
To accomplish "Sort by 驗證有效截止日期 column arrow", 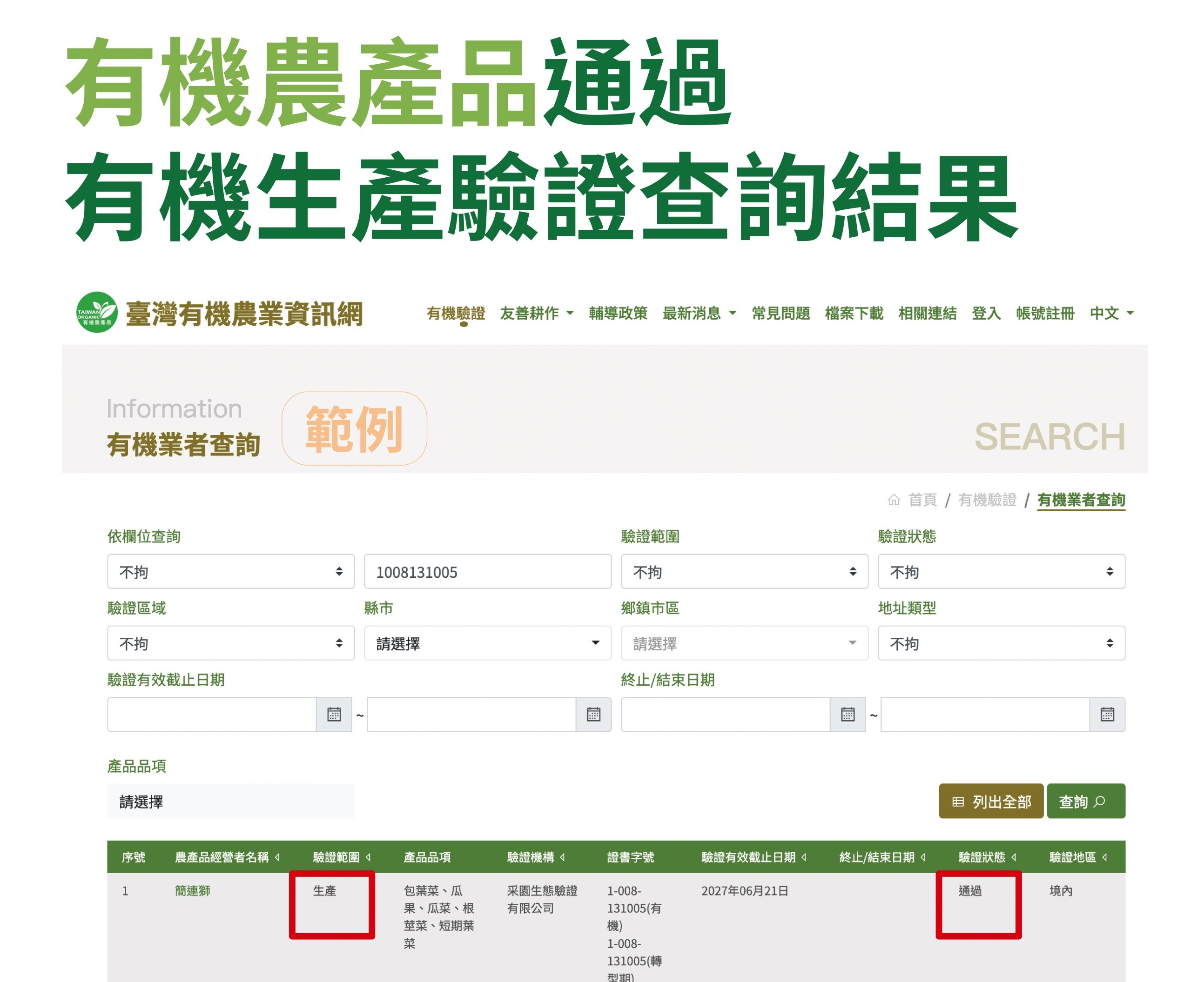I will (x=804, y=857).
